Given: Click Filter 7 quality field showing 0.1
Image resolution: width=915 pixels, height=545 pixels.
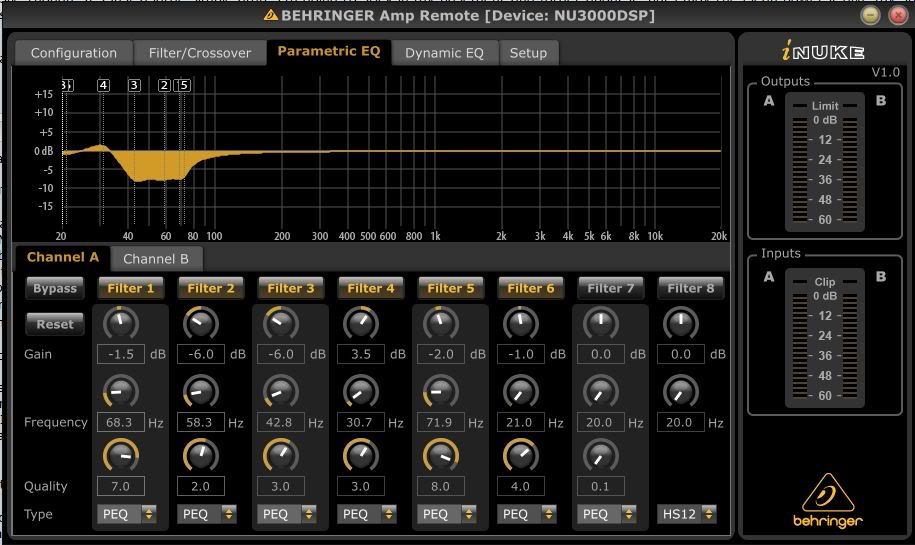Looking at the screenshot, I should (x=600, y=486).
